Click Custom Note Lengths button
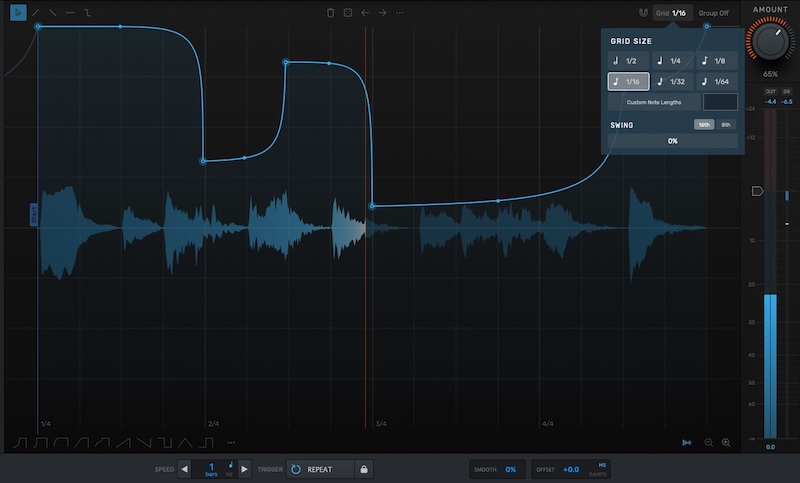 click(654, 102)
